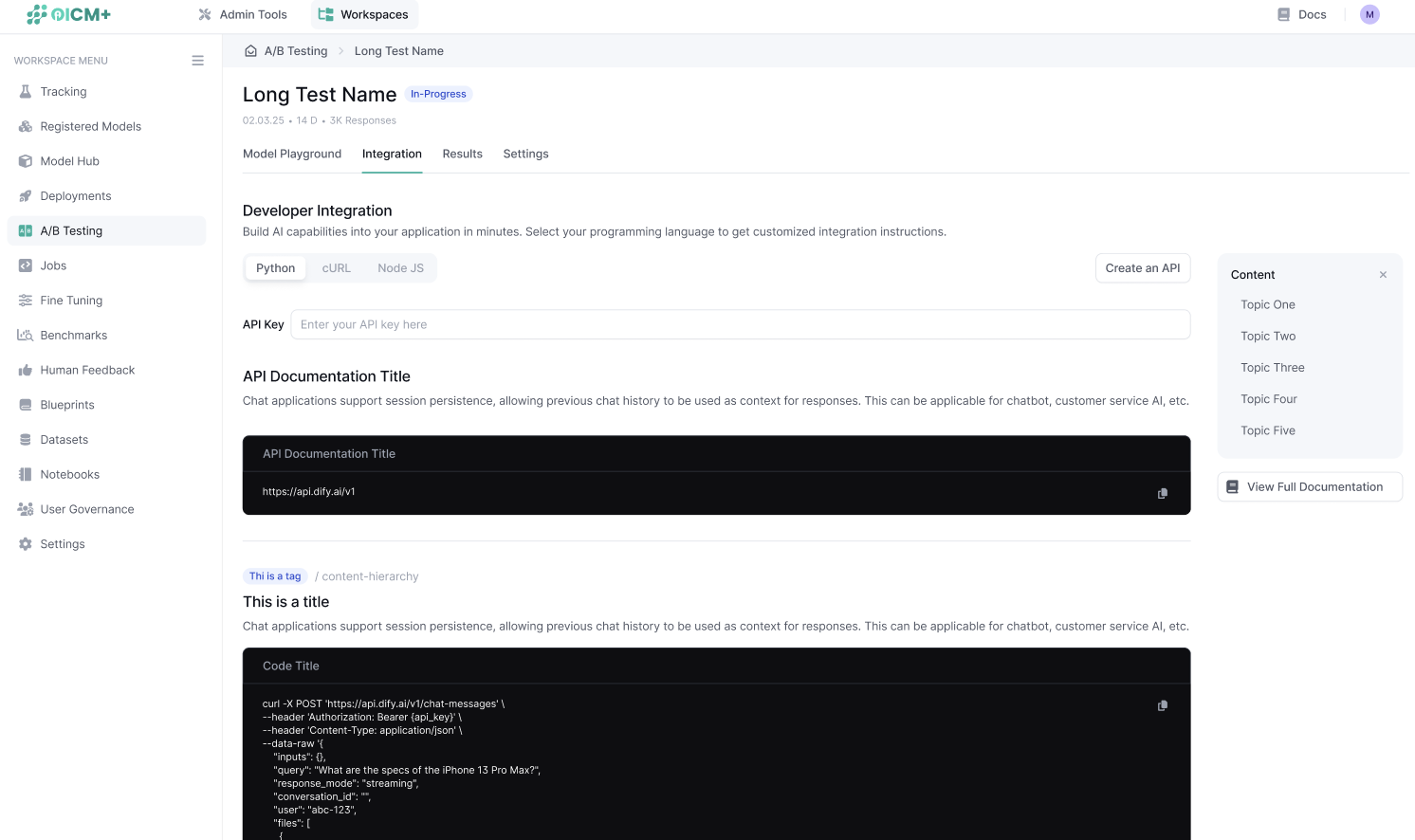Close the Content panel
The height and width of the screenshot is (840, 1415).
point(1383,275)
